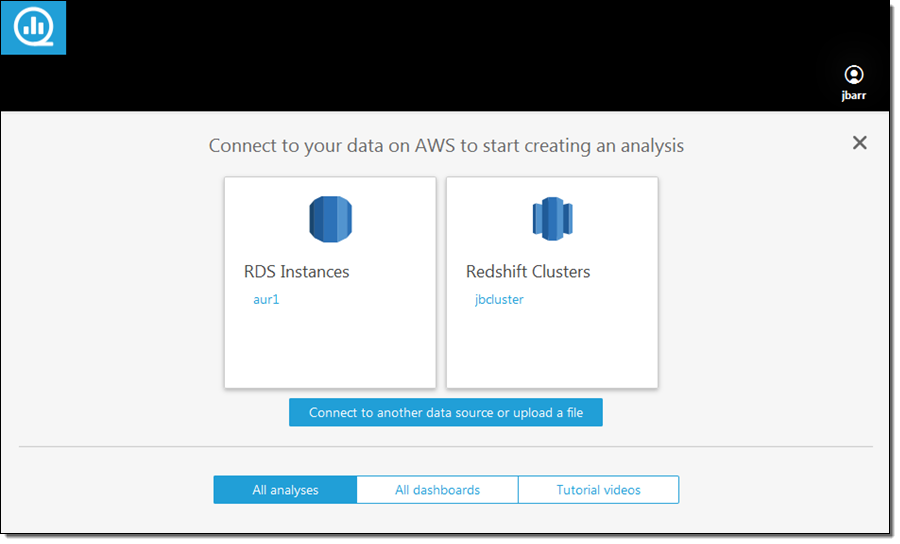Switch to the All analyses tab
The width and height of the screenshot is (900, 544).
tap(285, 490)
